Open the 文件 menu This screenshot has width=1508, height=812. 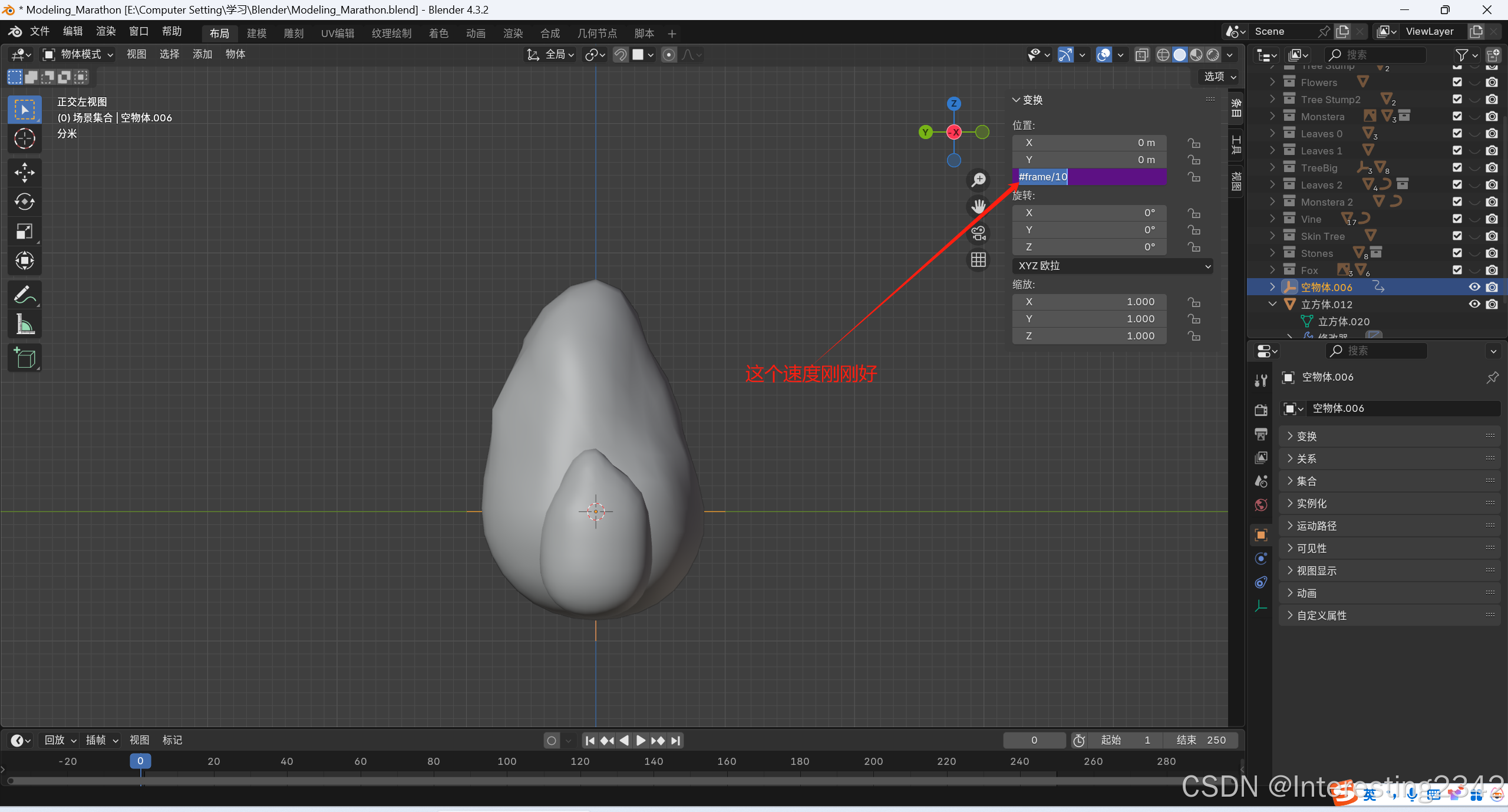[39, 31]
